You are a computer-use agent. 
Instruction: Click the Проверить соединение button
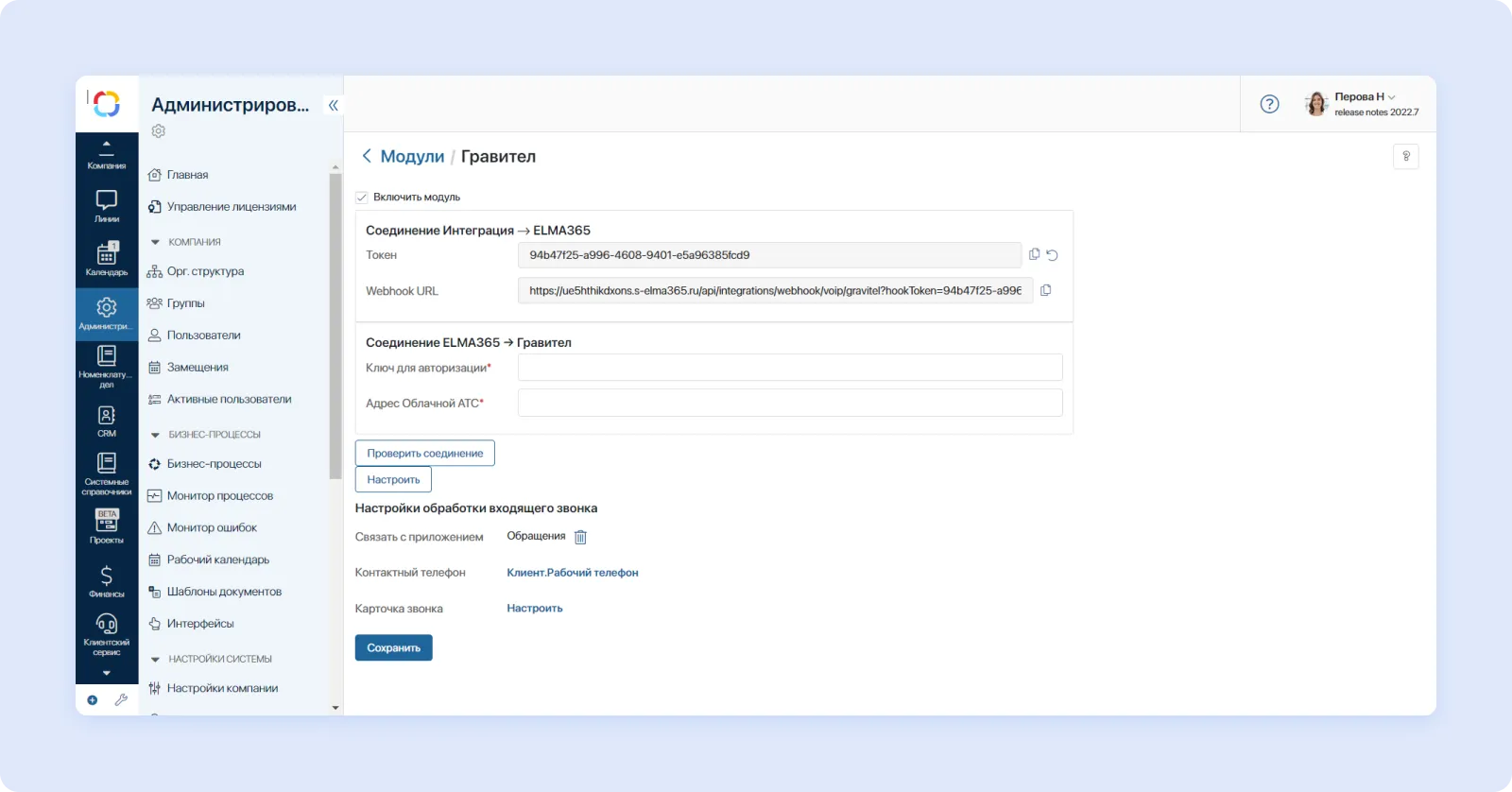click(x=424, y=454)
